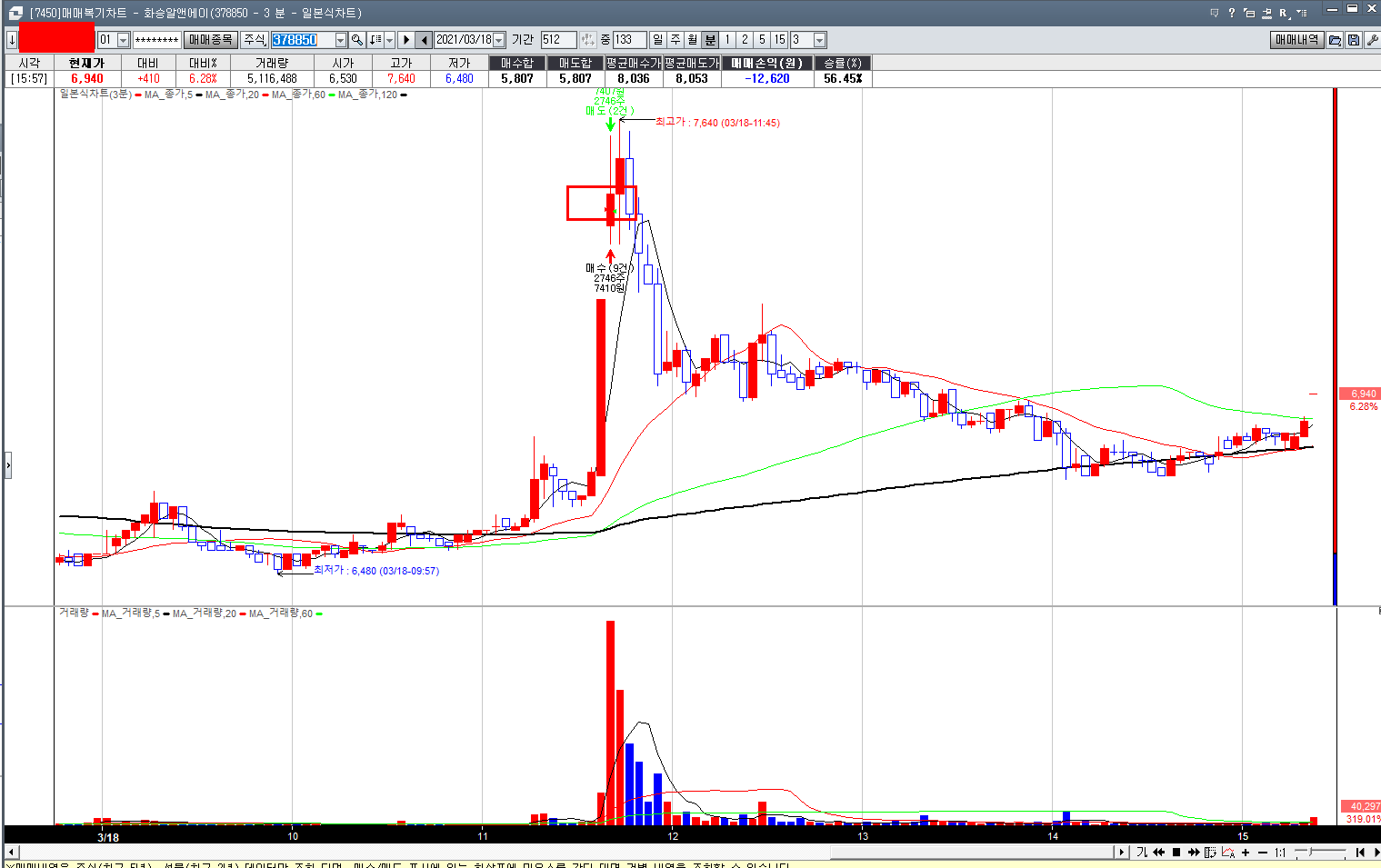Screen dimensions: 1381x868
Task: Click the 매매내역 button
Action: point(1296,40)
